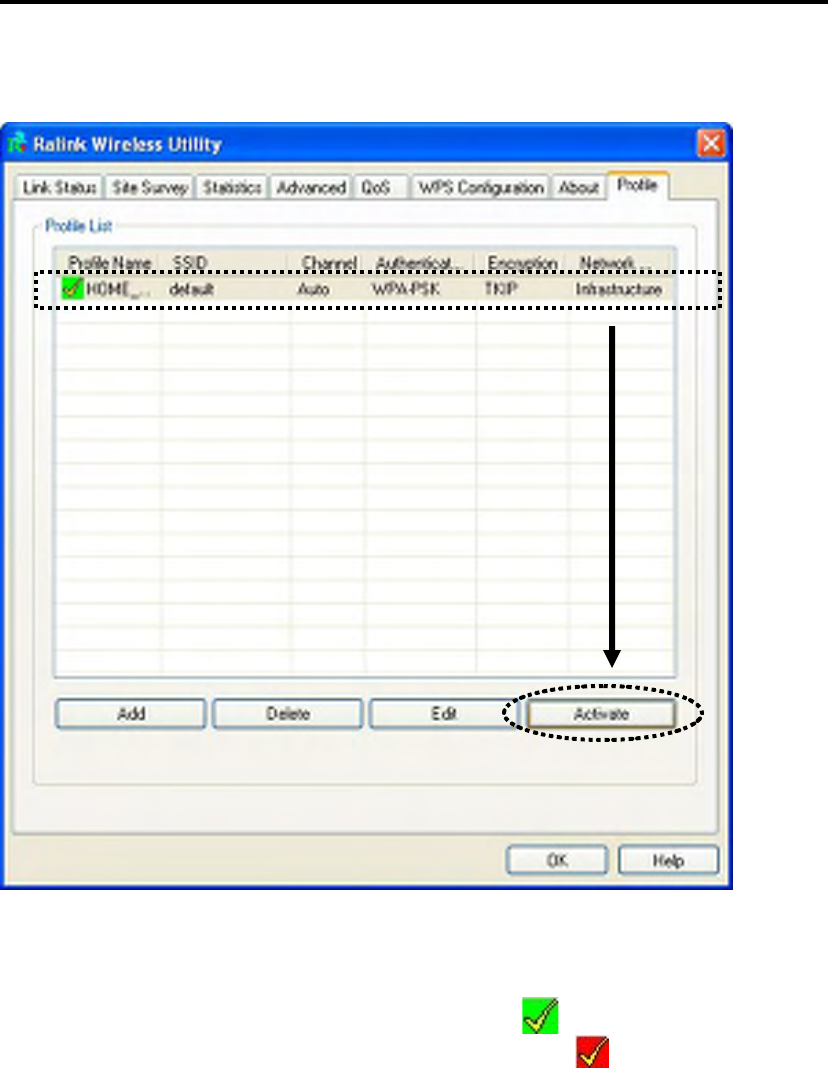828x1068 pixels.
Task: Sort by Channel column header
Action: (x=328, y=262)
